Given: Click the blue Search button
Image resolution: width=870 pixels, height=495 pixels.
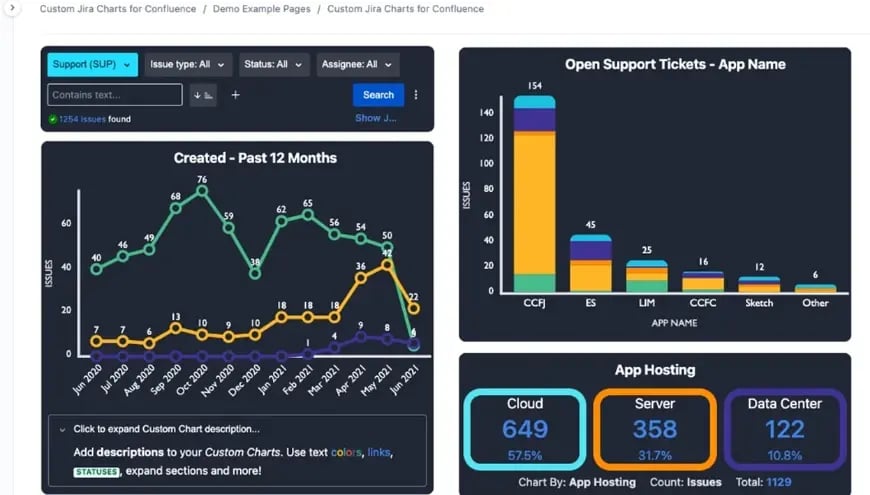Looking at the screenshot, I should coord(378,95).
